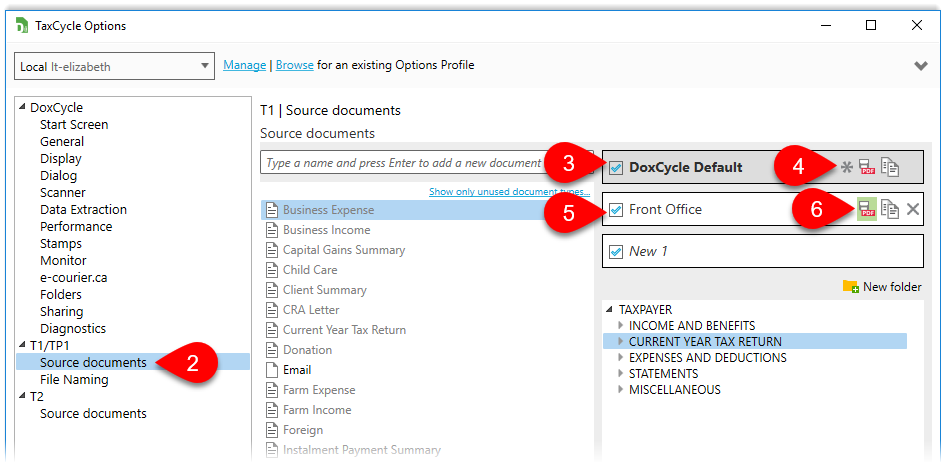Select the New 1 document set
The image size is (946, 463).
(763, 251)
